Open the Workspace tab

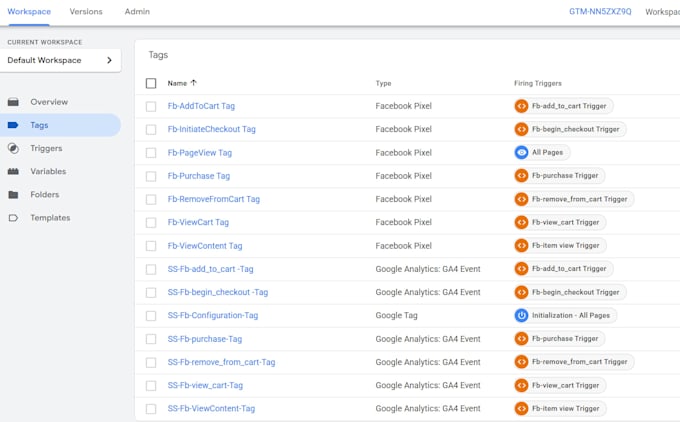[x=29, y=12]
